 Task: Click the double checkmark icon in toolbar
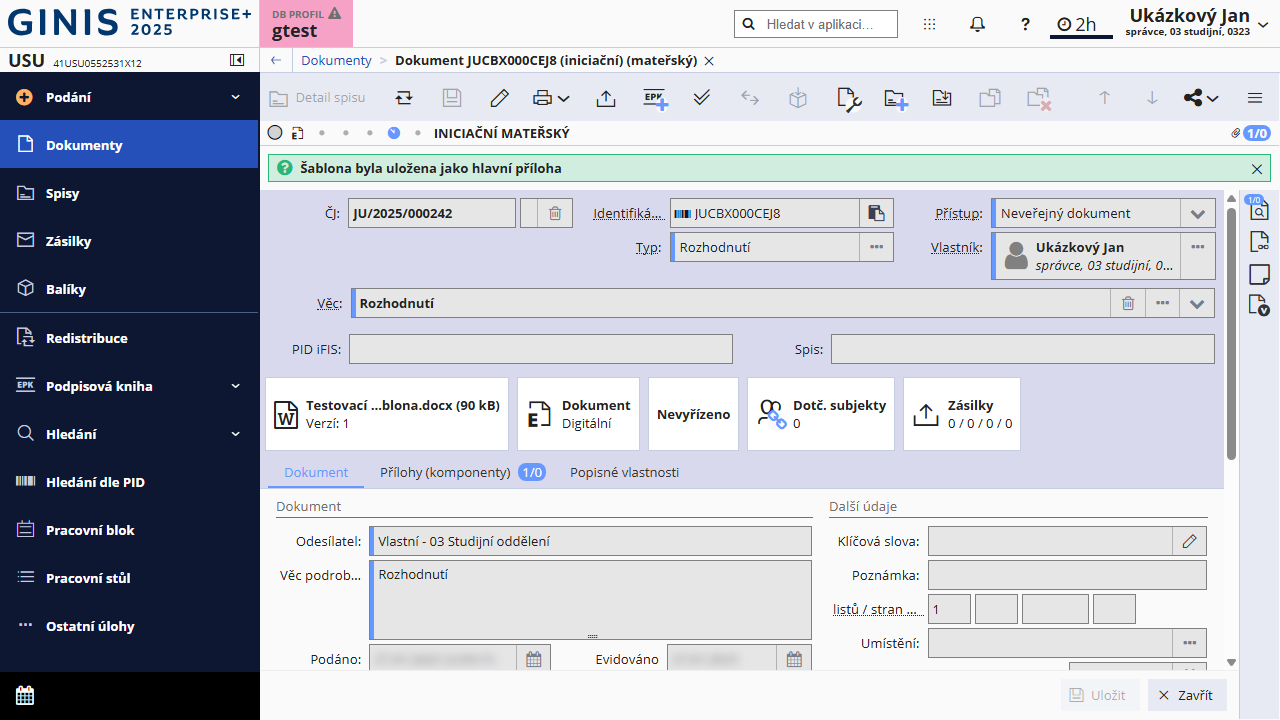(x=702, y=98)
